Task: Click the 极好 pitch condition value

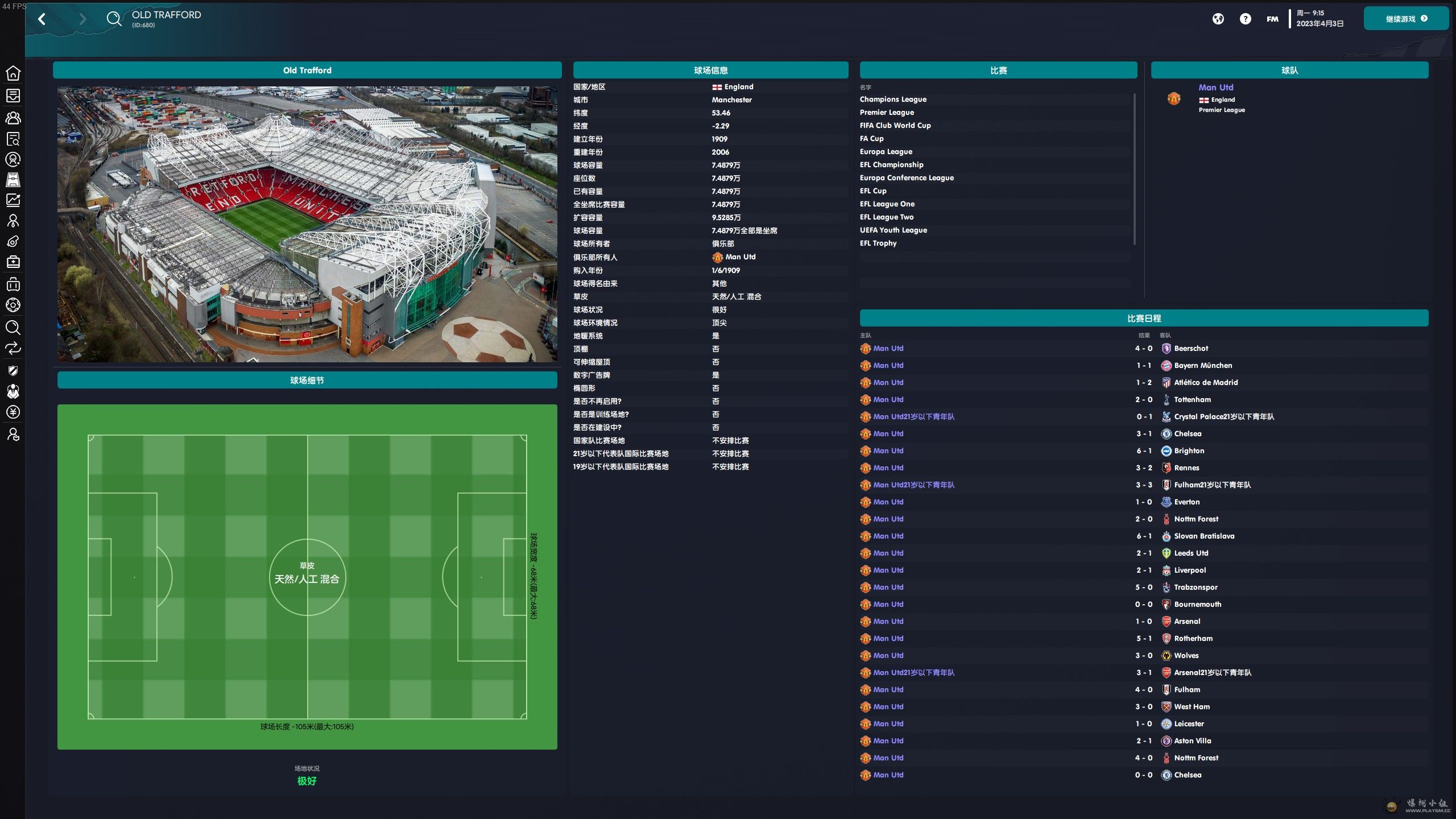Action: [x=307, y=781]
